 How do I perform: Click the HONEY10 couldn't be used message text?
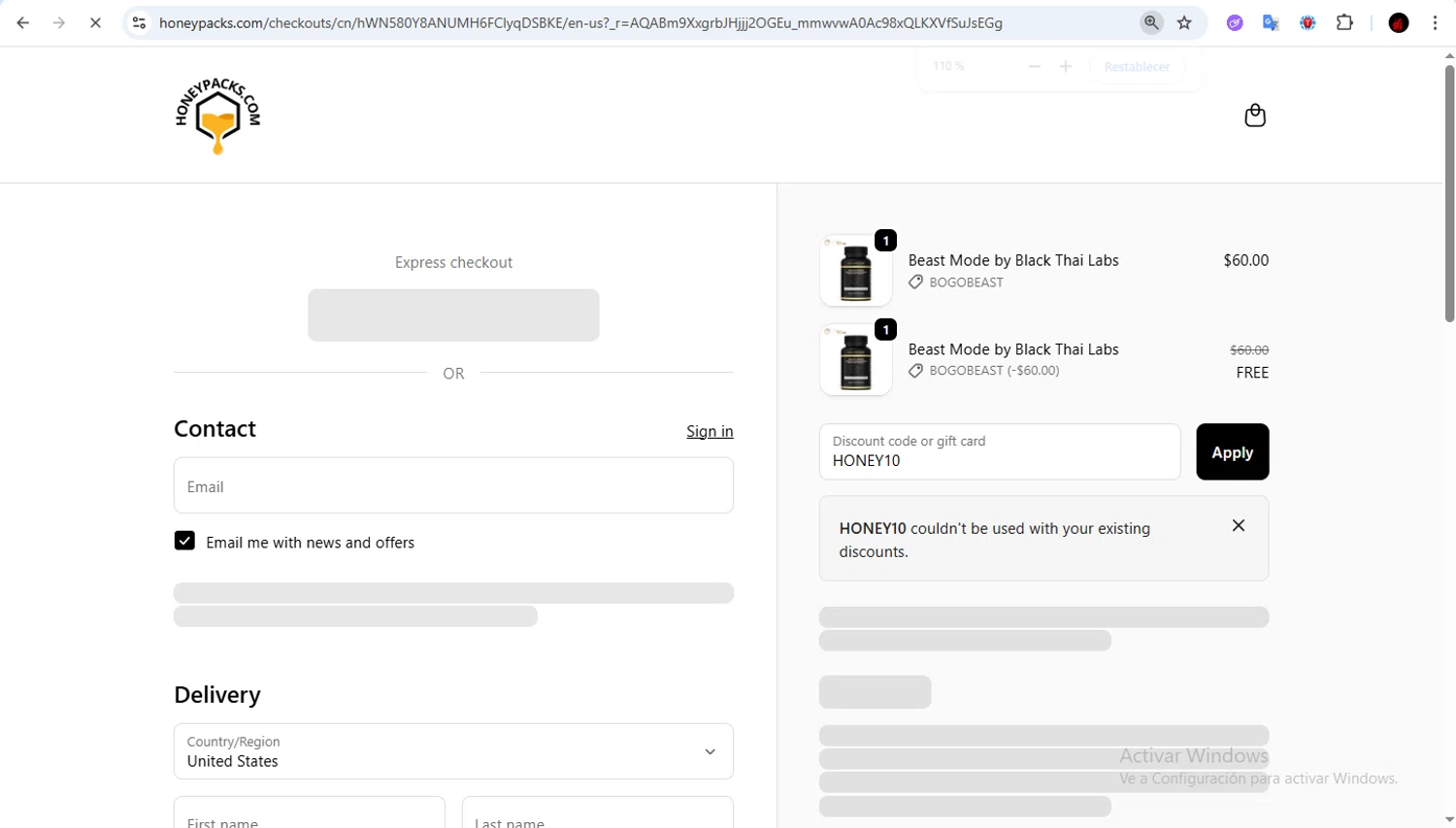tap(995, 540)
